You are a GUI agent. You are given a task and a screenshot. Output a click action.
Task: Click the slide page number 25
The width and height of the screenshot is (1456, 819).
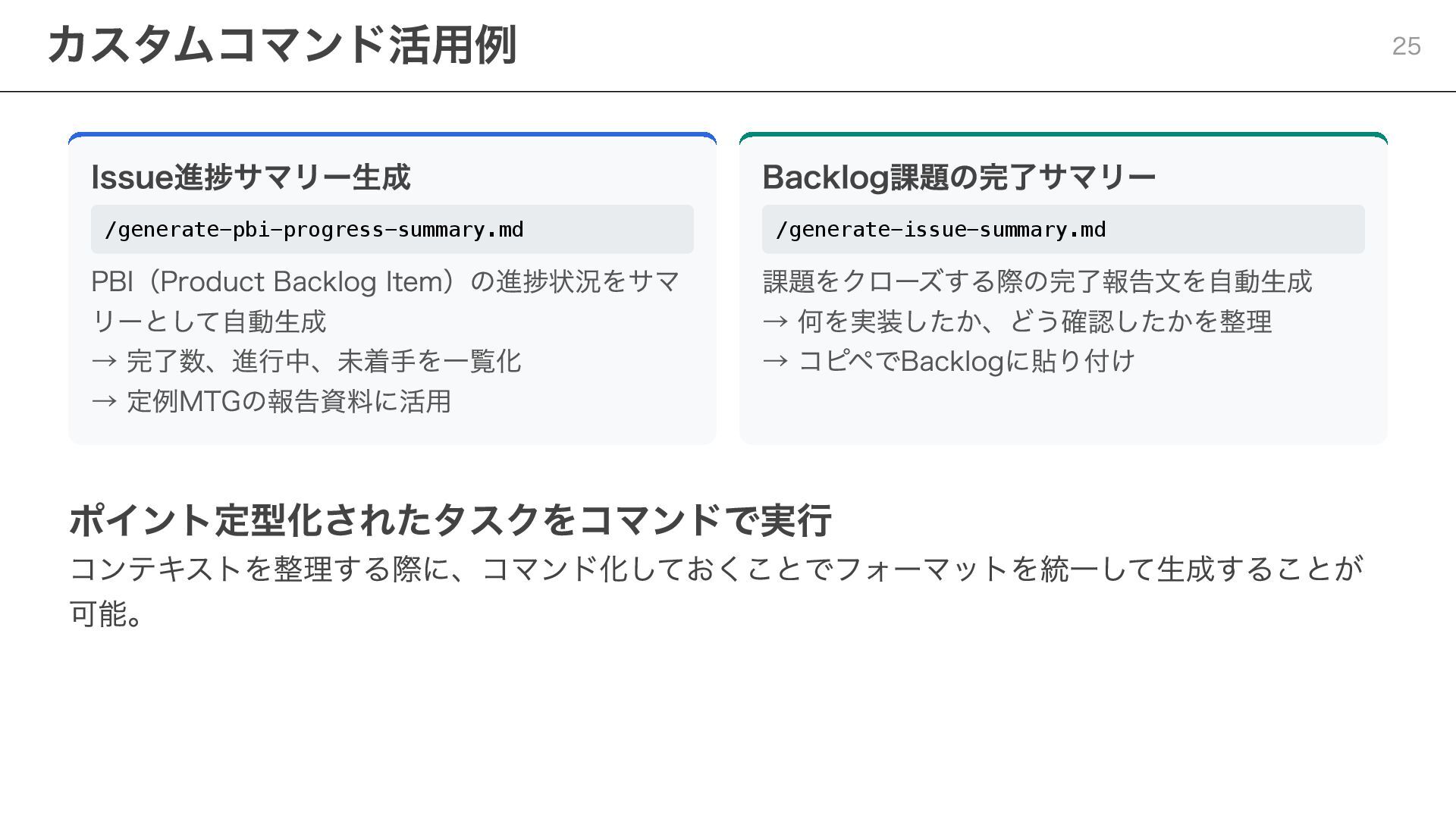tap(1406, 46)
